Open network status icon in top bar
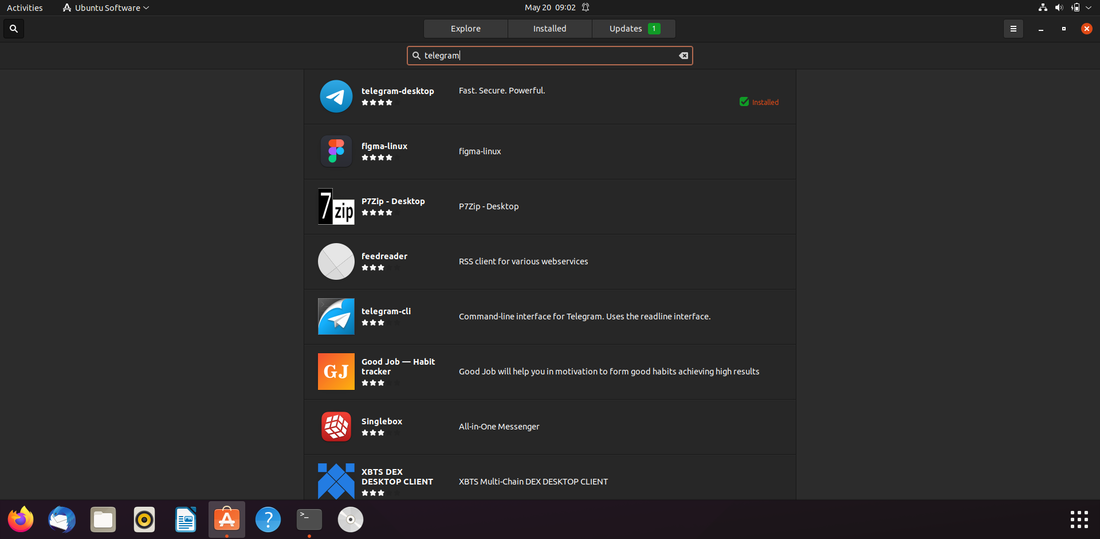 click(1042, 8)
